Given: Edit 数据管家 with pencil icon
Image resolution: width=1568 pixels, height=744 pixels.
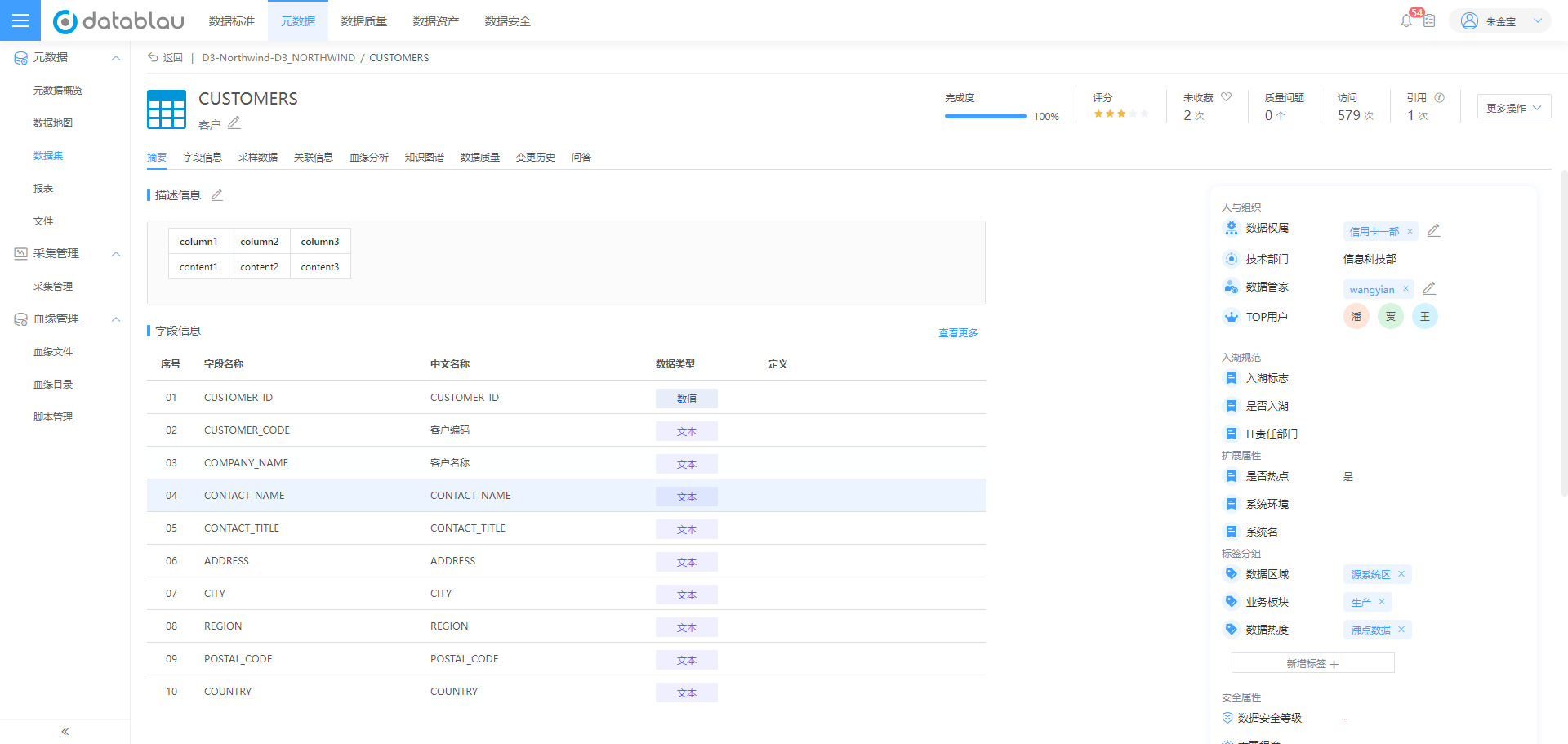Looking at the screenshot, I should tap(1429, 289).
